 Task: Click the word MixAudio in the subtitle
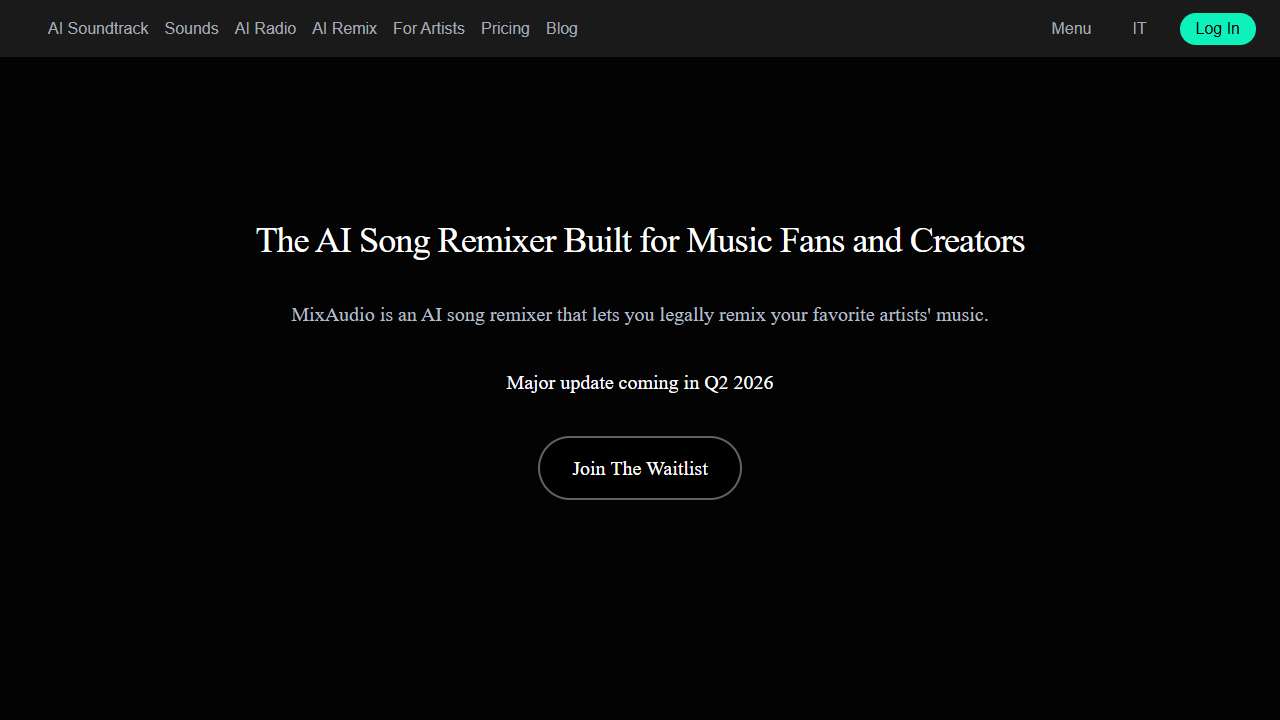coord(333,315)
